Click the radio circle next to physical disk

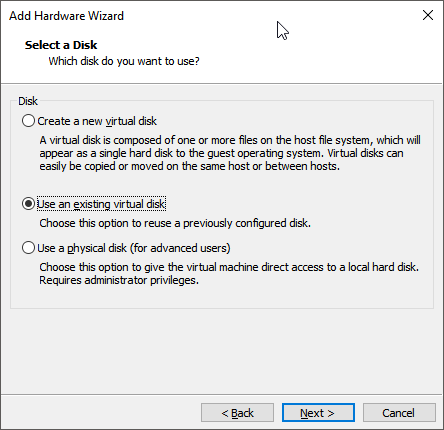pyautogui.click(x=28, y=248)
